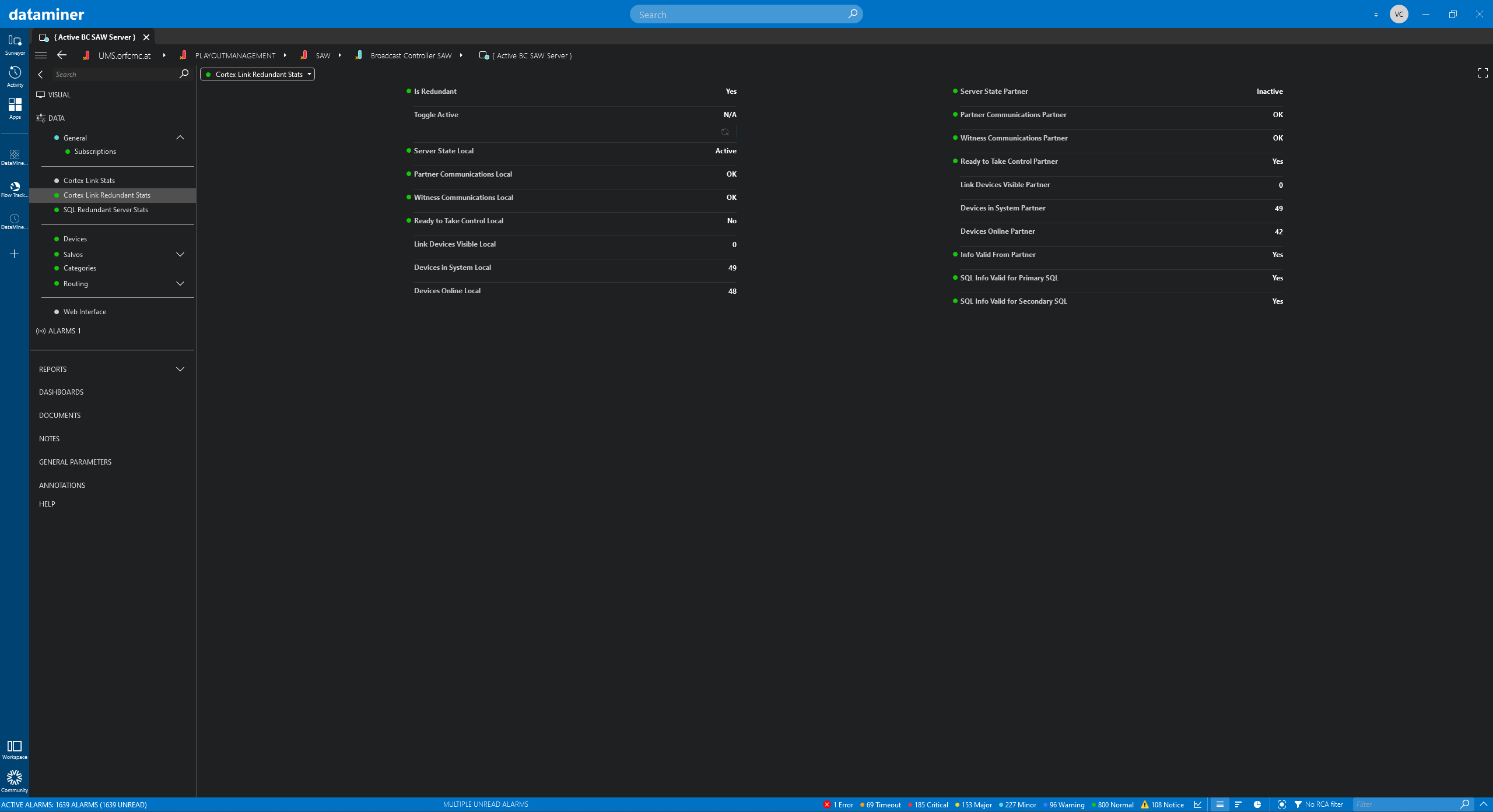Viewport: 1493px width, 812px height.
Task: Expand breadcrumb arrow after UMS.orfcmc.at
Action: pos(164,55)
